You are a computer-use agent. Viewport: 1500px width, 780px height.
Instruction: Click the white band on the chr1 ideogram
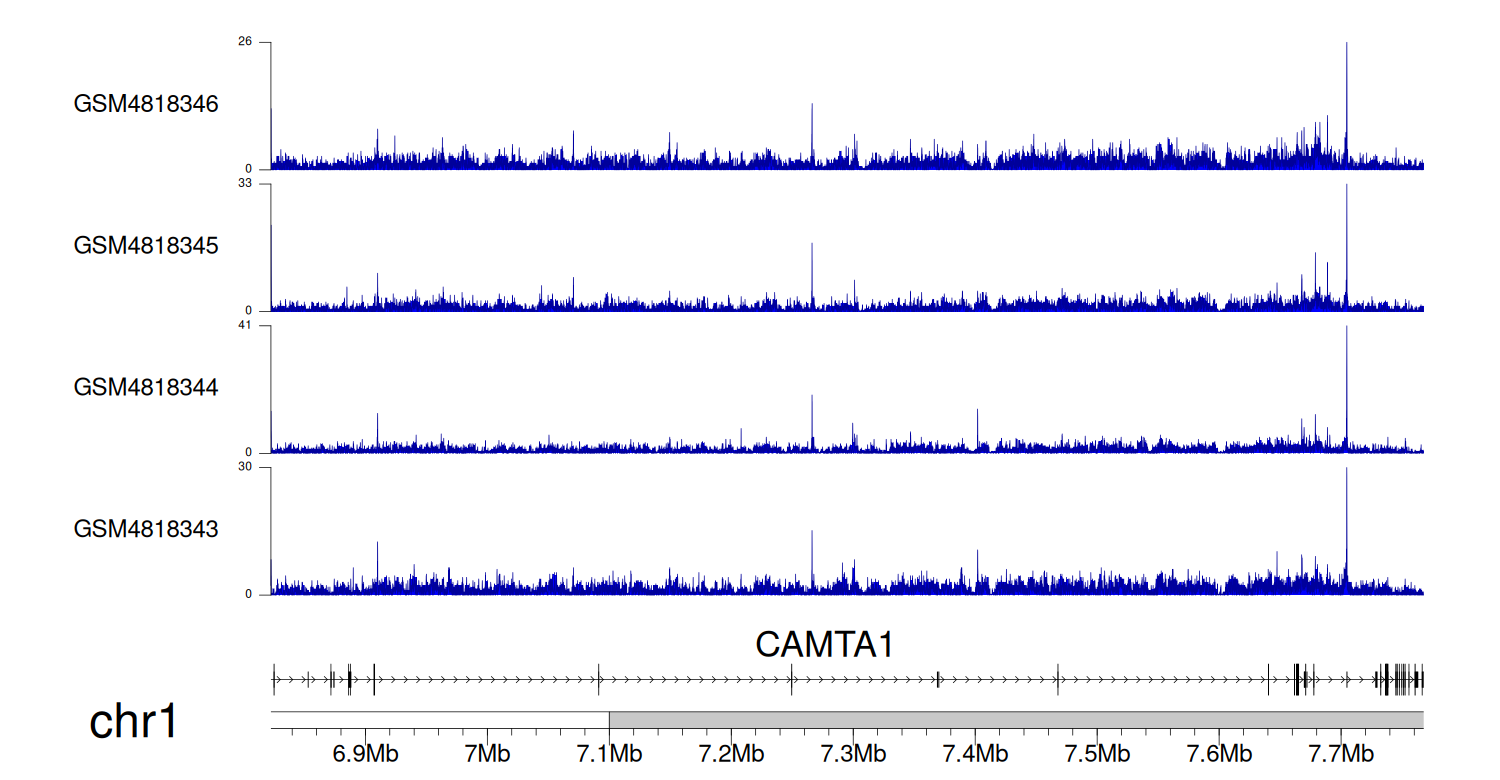point(440,720)
